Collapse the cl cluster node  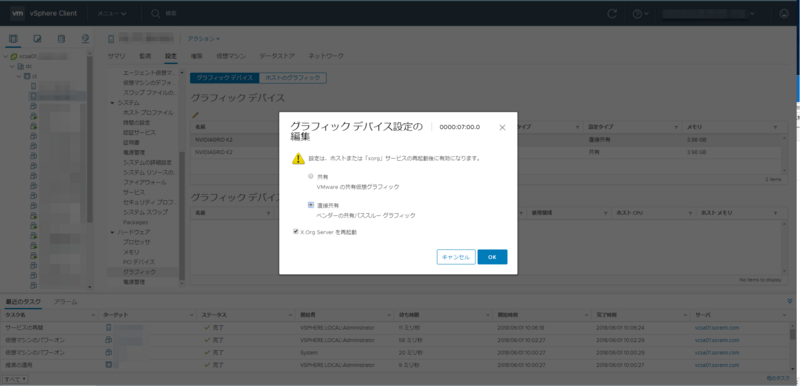click(19, 76)
